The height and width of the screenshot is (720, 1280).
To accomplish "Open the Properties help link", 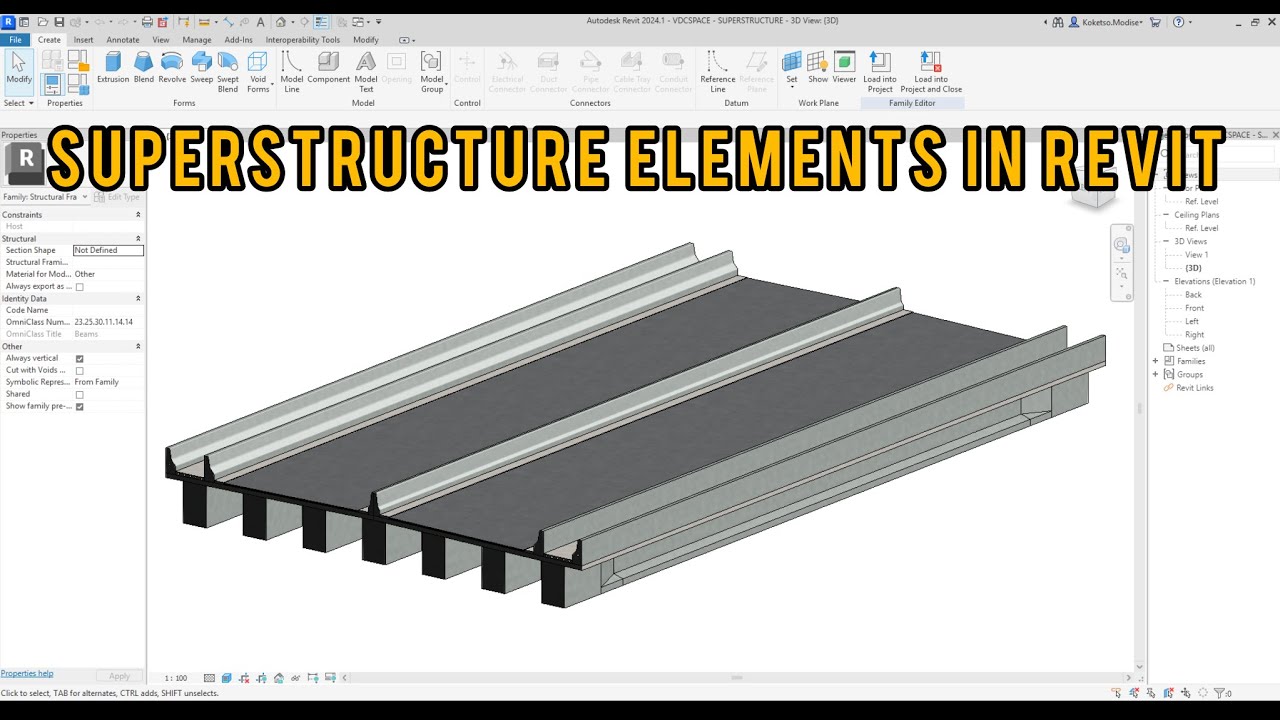I will click(27, 674).
